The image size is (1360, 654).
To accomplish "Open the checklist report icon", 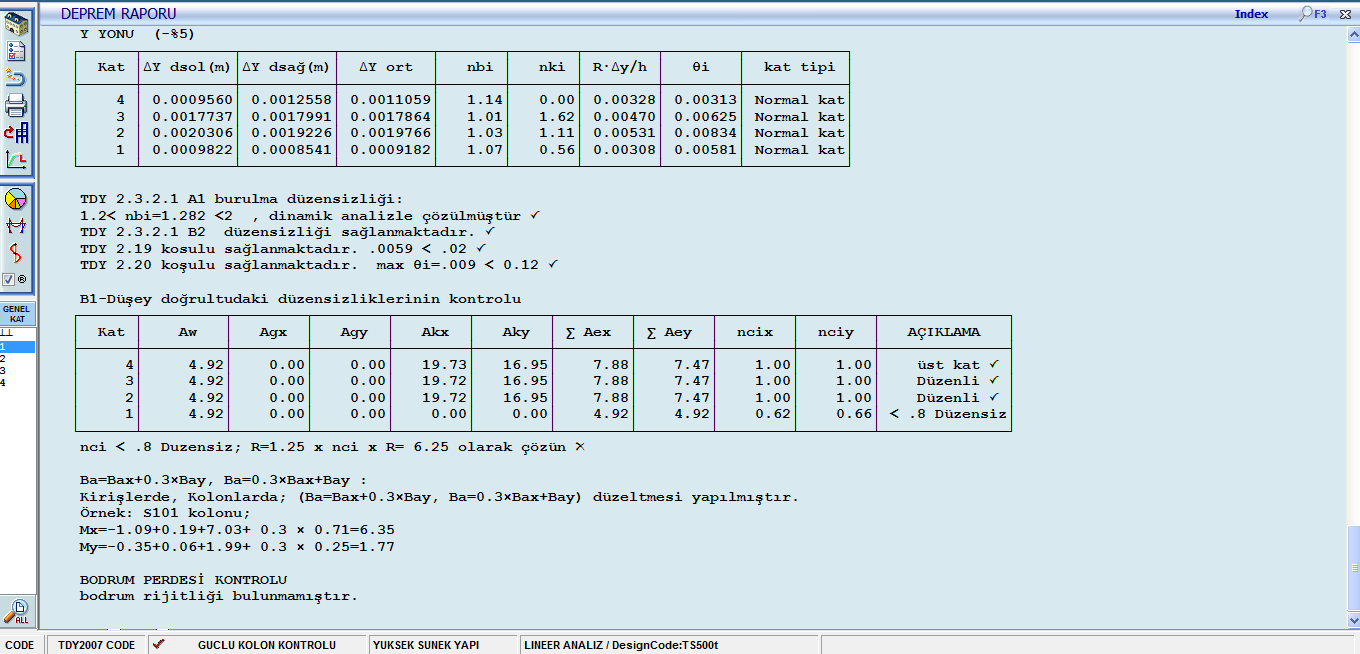I will [x=16, y=51].
